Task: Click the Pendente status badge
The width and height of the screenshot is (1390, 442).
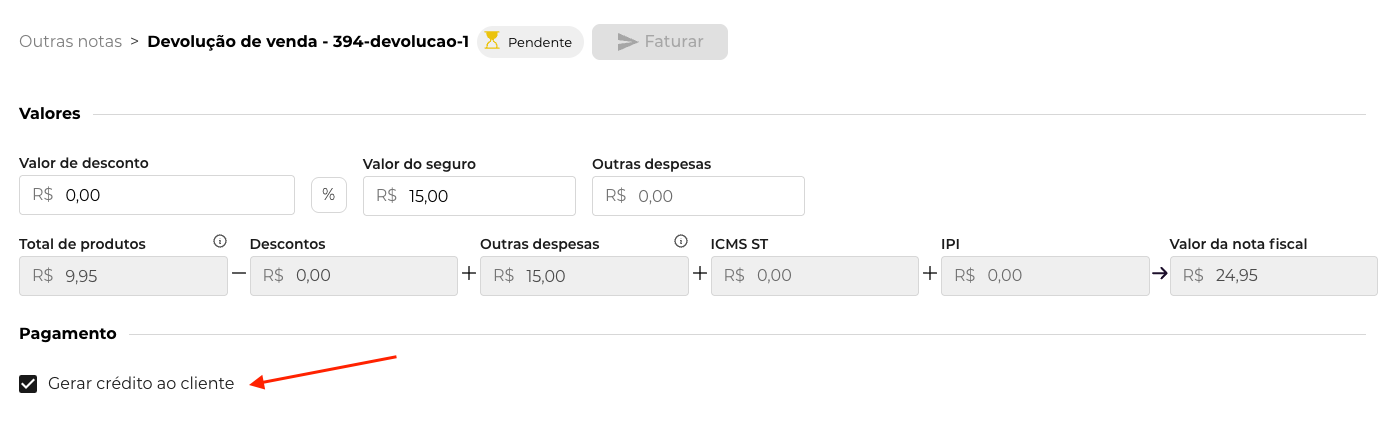Action: 530,42
